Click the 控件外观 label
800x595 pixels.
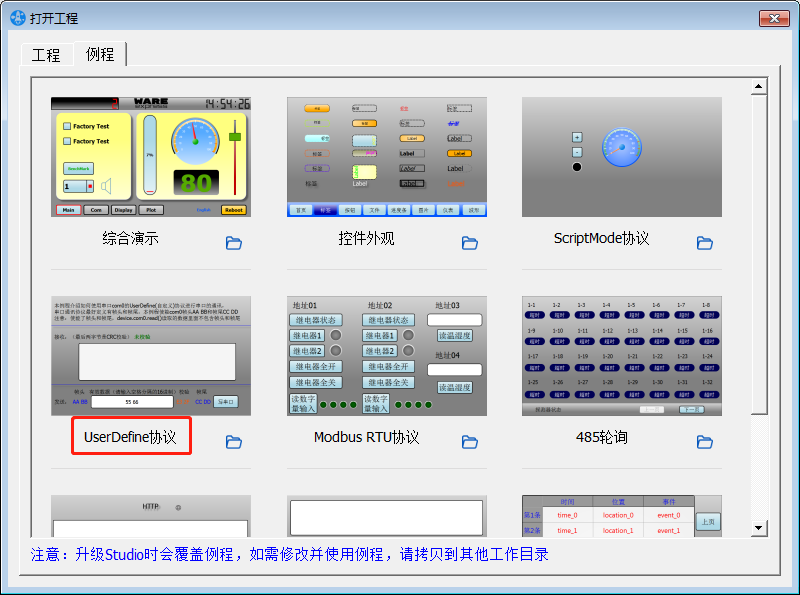366,238
